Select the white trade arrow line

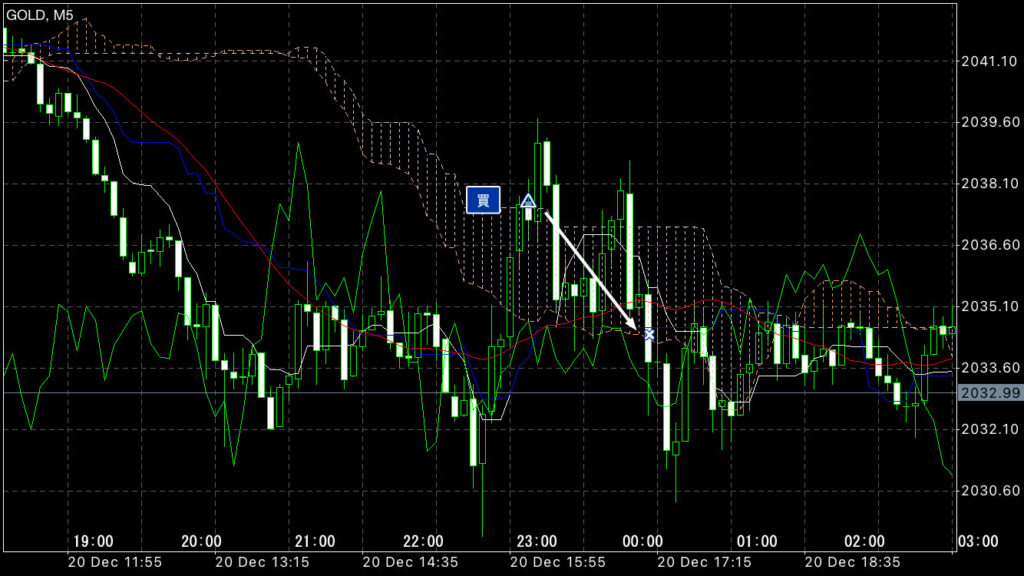pyautogui.click(x=590, y=269)
